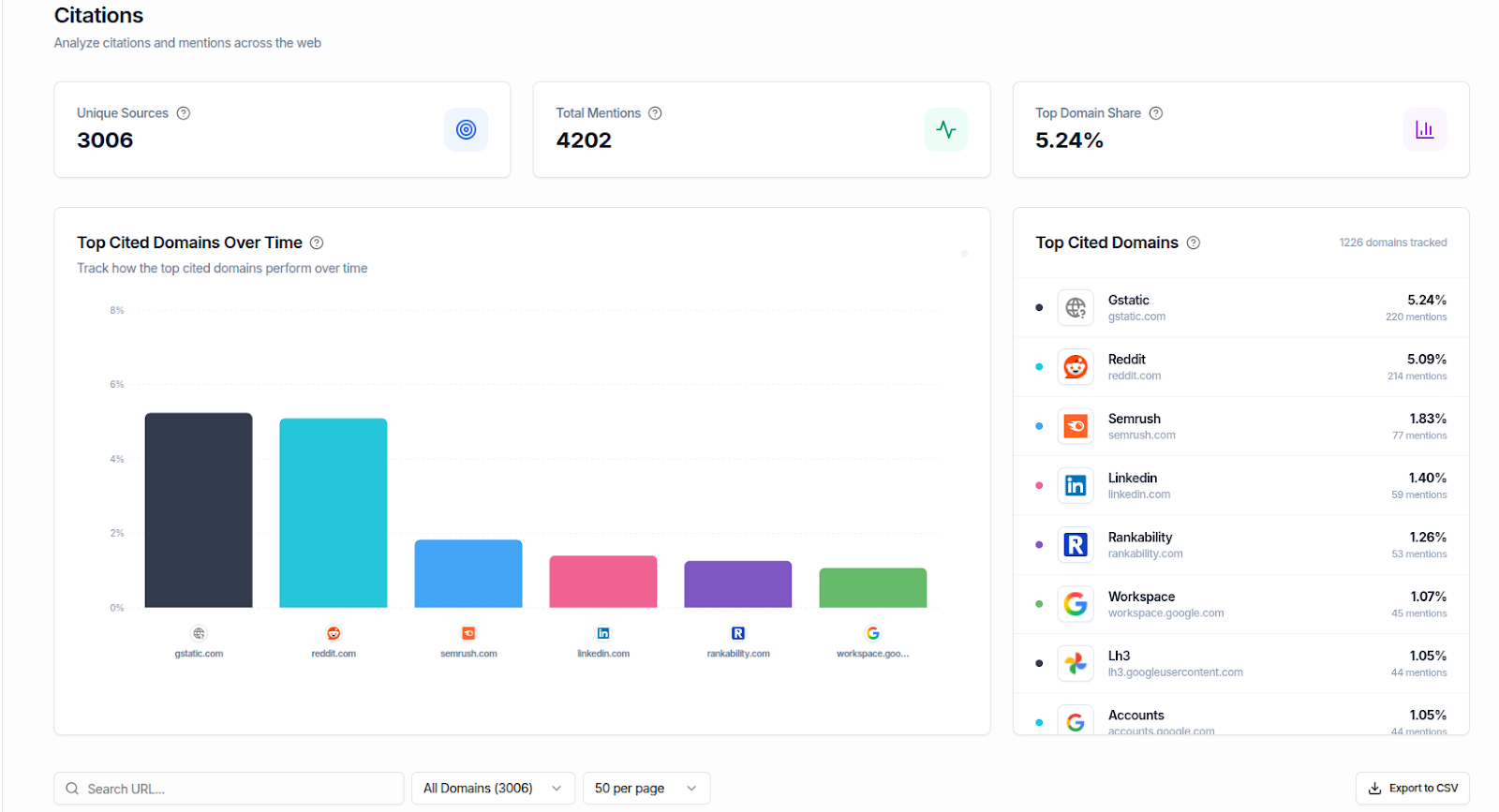The height and width of the screenshot is (812, 1499).
Task: Click the teal reddit.com chart bar
Action: [x=334, y=513]
